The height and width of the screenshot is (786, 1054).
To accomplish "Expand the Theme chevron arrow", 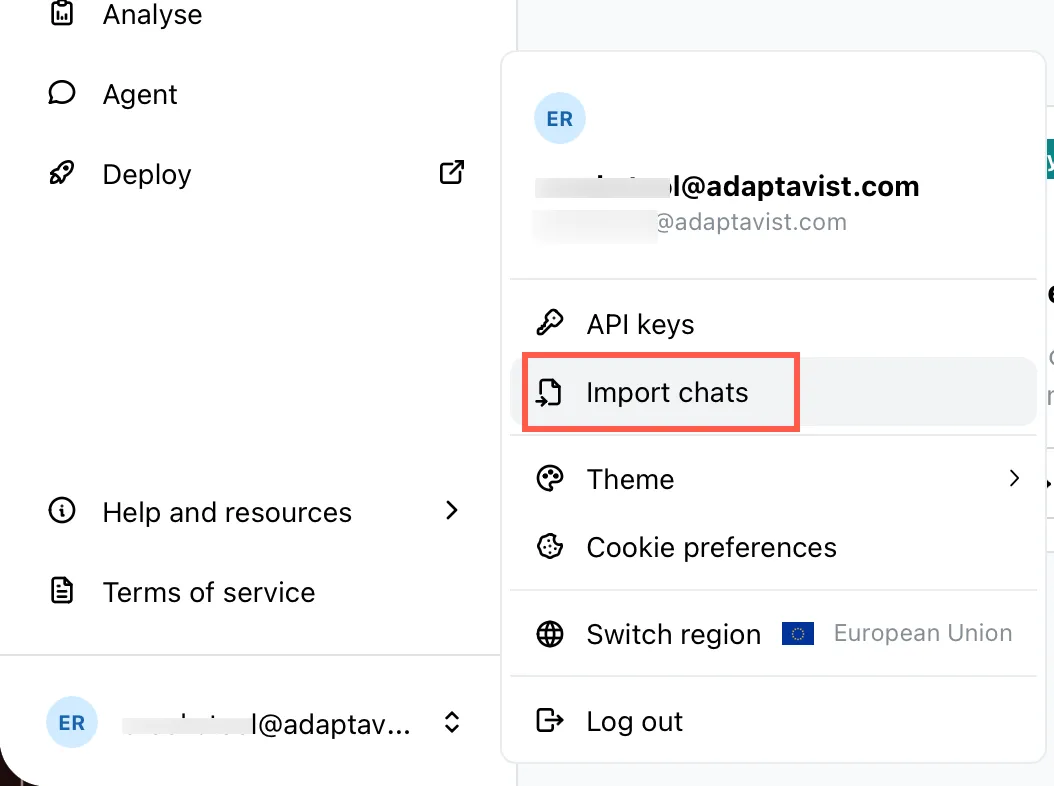I will [1014, 478].
